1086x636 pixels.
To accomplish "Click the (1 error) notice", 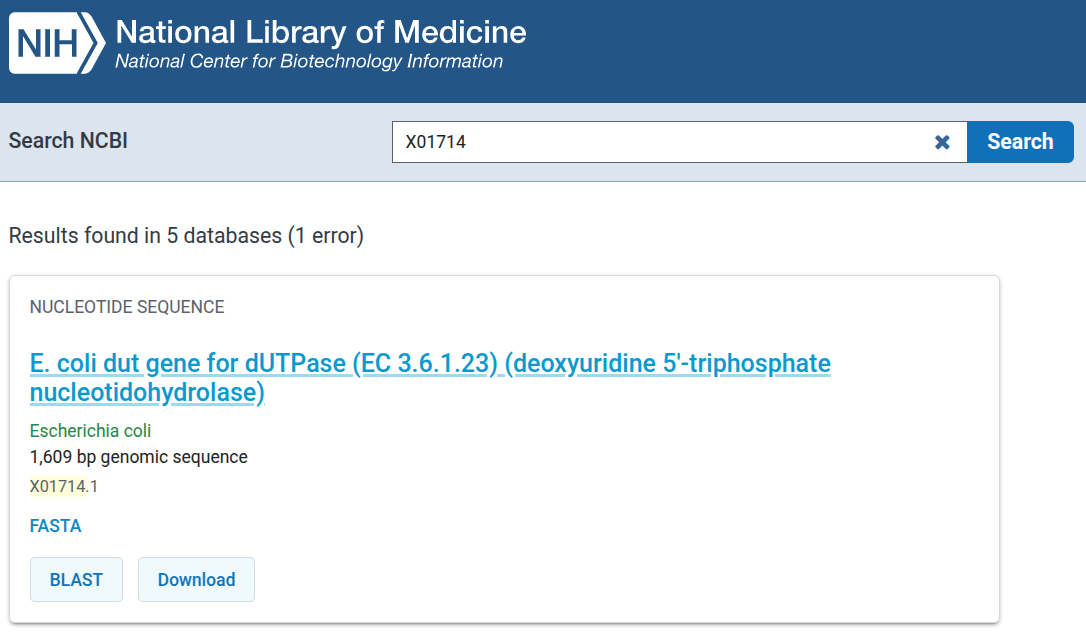I will [x=326, y=236].
